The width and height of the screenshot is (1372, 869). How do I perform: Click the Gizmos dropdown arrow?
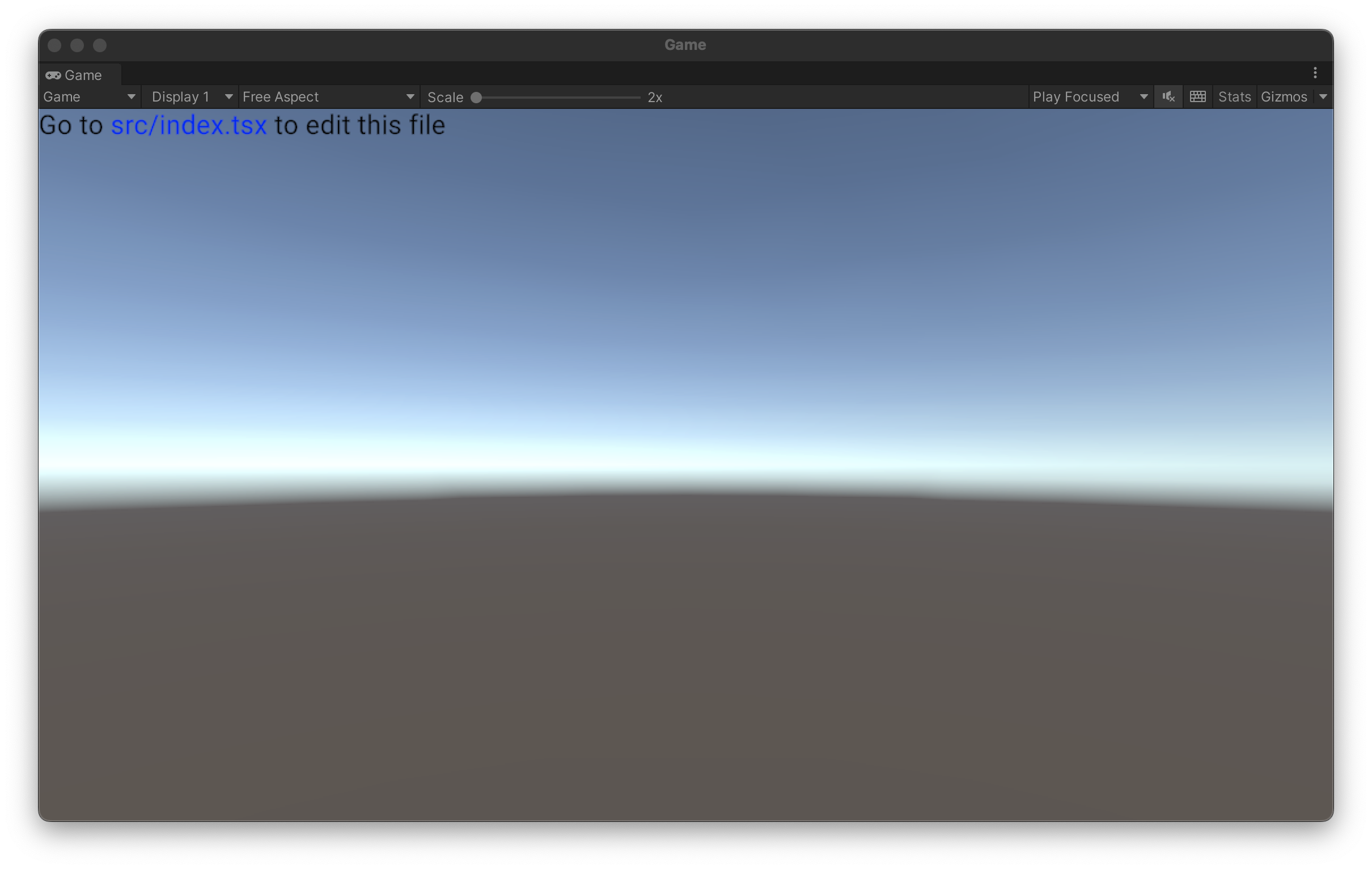(1323, 96)
